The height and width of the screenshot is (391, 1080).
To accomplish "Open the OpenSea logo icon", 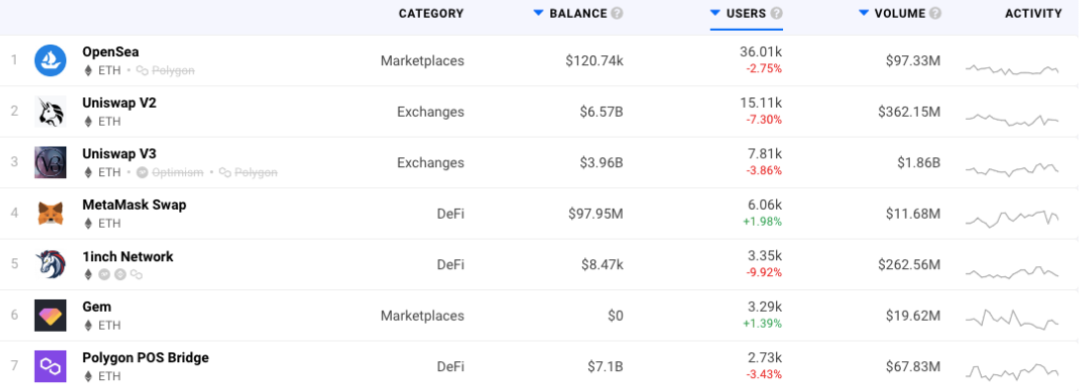I will coord(50,61).
